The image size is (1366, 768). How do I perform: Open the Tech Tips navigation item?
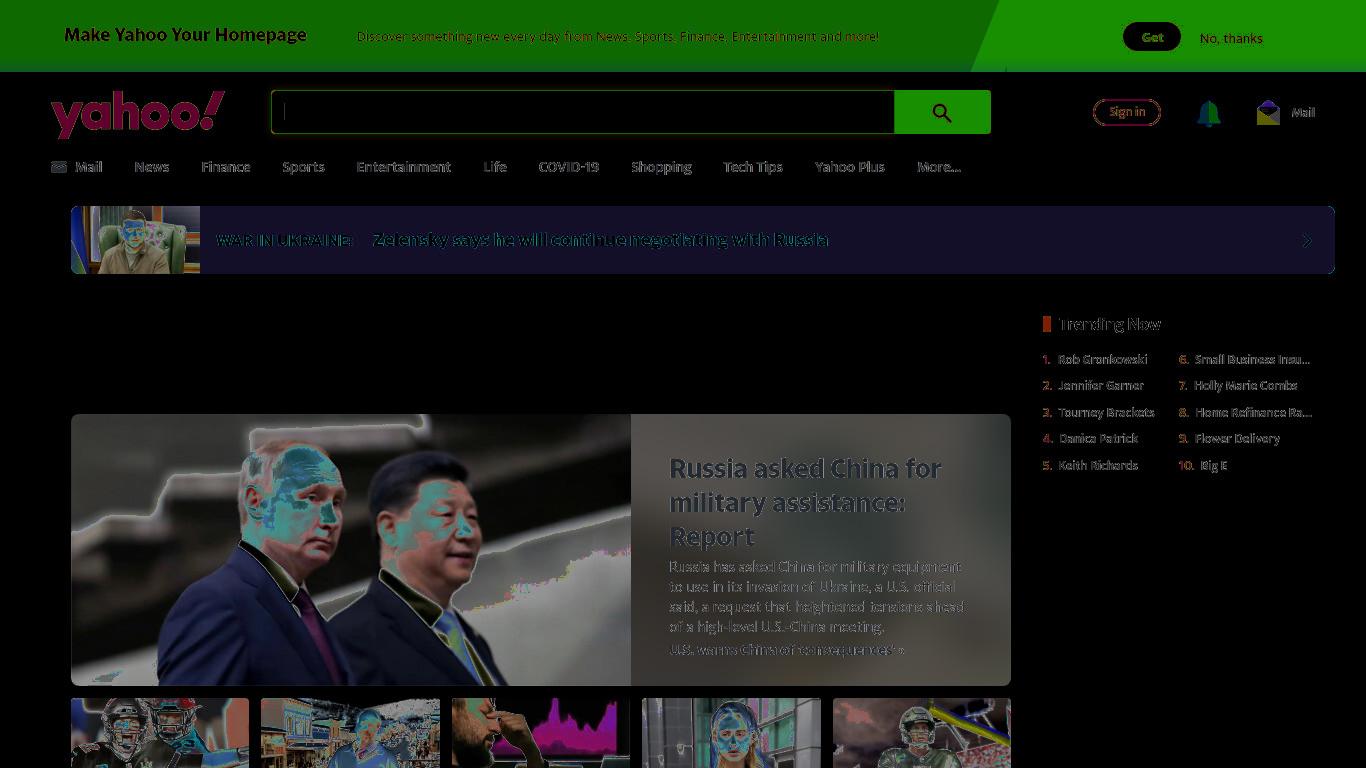pos(753,167)
